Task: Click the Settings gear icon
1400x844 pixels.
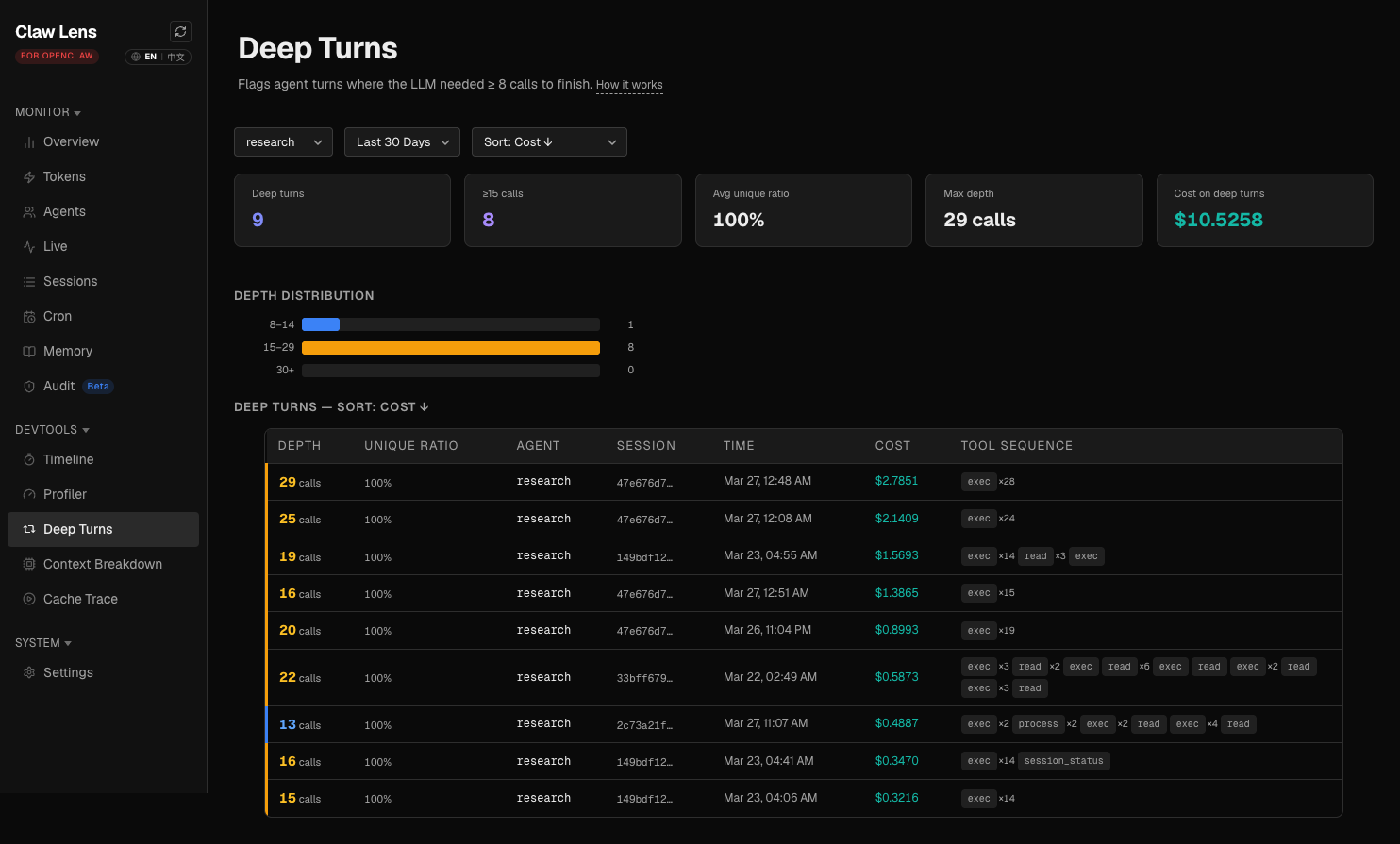Action: click(x=29, y=673)
